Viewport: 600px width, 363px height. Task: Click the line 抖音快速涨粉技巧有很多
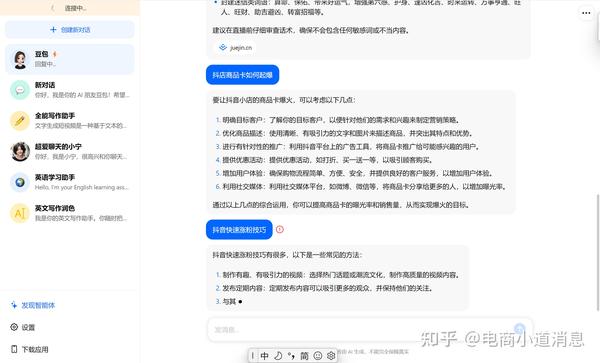tap(287, 255)
